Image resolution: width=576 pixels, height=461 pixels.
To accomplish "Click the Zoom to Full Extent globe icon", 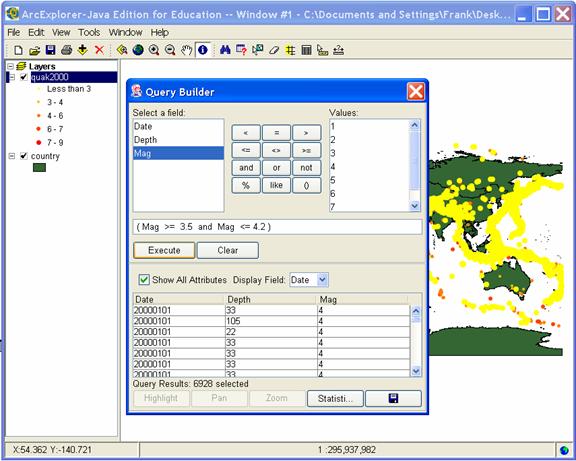I will (x=138, y=50).
